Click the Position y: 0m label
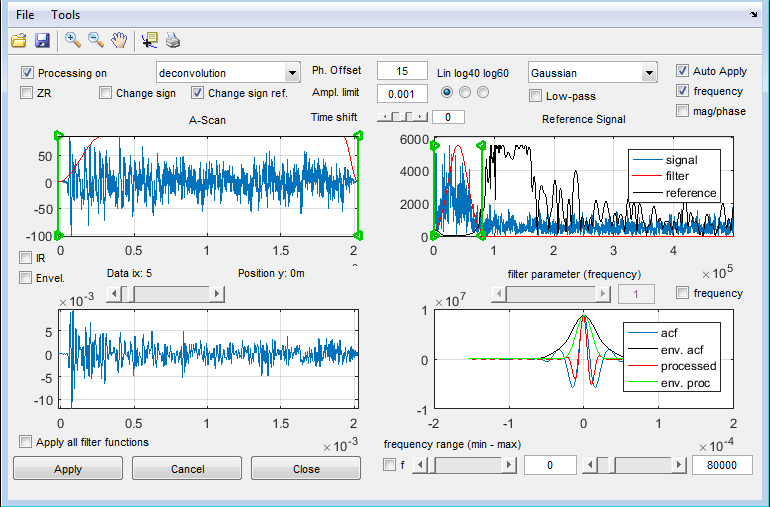The width and height of the screenshot is (770, 507). [271, 273]
